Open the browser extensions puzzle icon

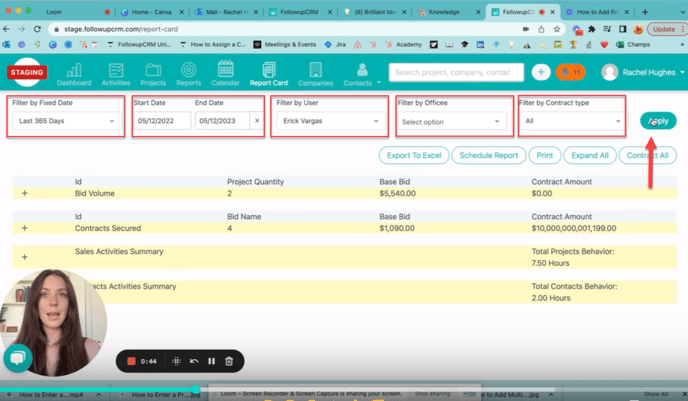tap(592, 29)
